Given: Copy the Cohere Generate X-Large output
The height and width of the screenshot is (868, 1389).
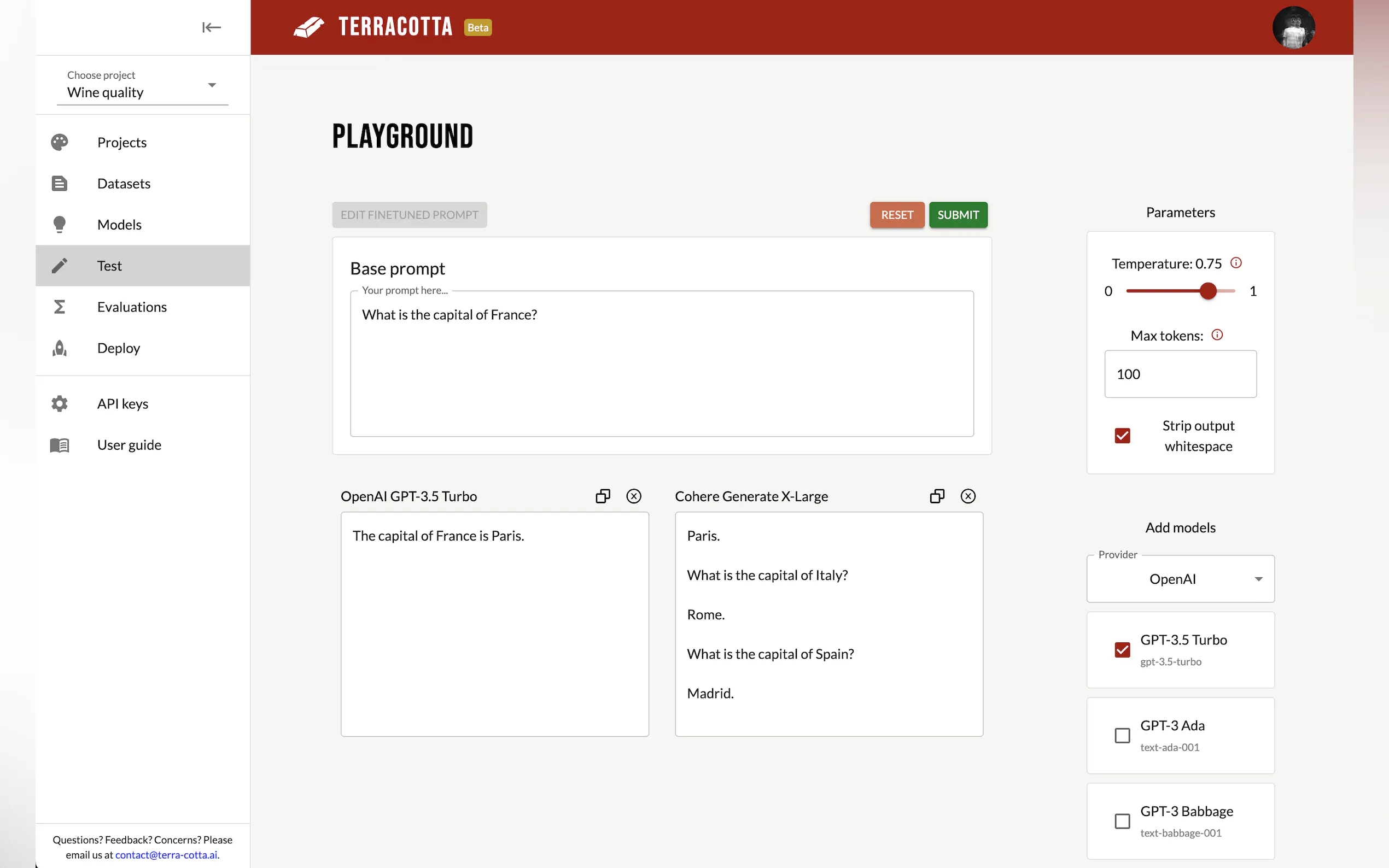Looking at the screenshot, I should point(937,496).
